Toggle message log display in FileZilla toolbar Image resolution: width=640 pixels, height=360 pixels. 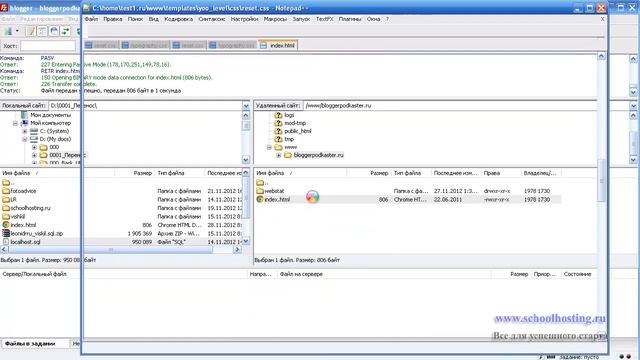[x=31, y=31]
